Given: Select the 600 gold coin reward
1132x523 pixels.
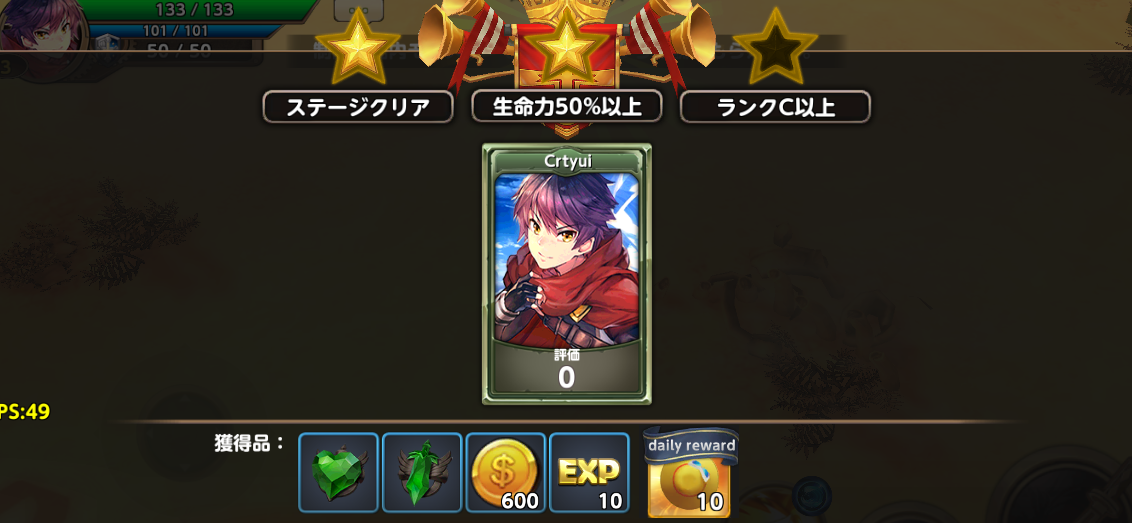Looking at the screenshot, I should (505, 472).
